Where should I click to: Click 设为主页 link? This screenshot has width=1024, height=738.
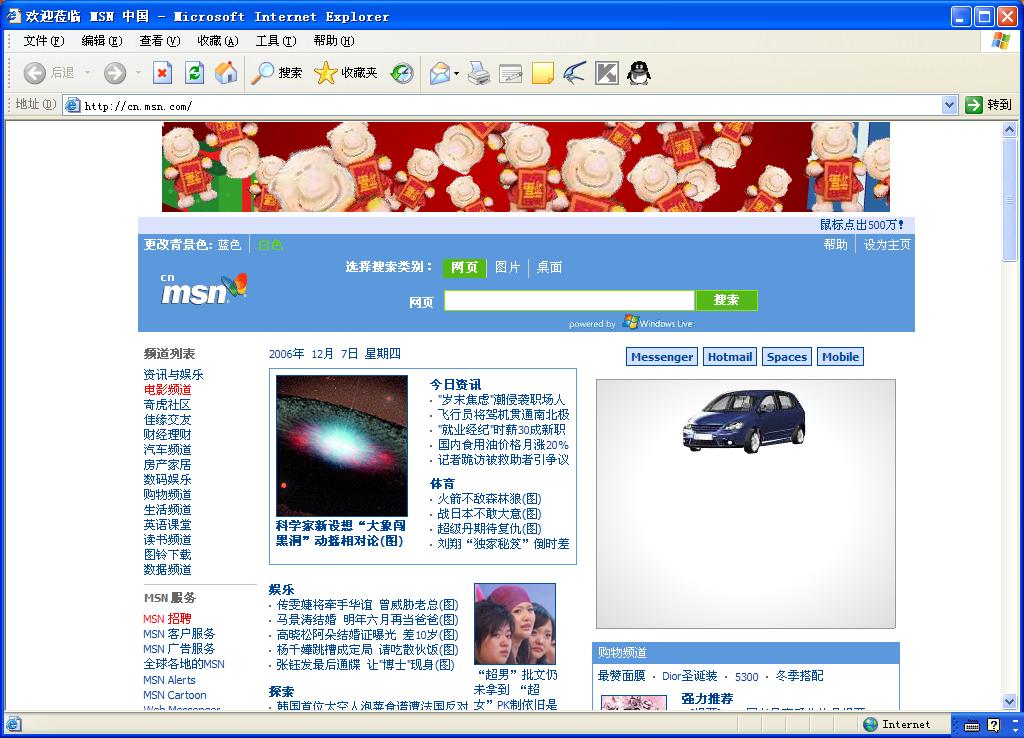point(887,245)
